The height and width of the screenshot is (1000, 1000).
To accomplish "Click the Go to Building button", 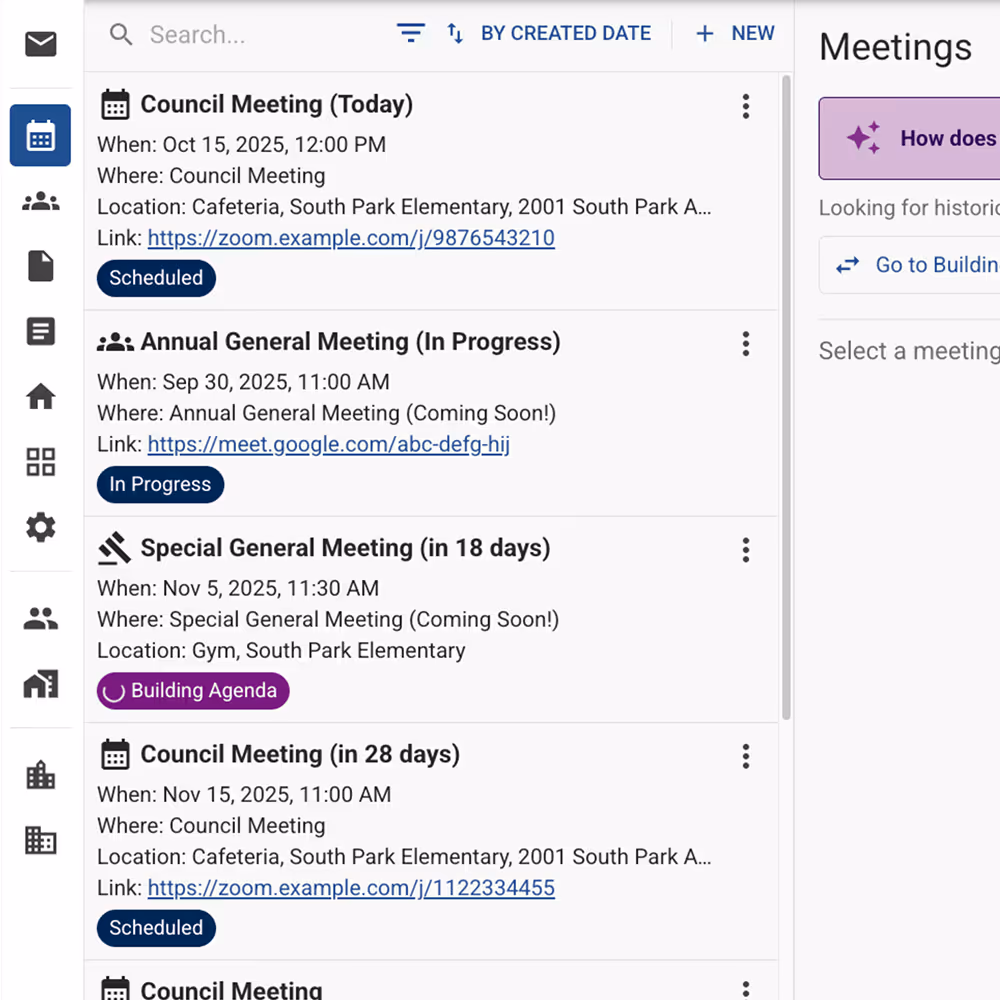I will point(909,265).
